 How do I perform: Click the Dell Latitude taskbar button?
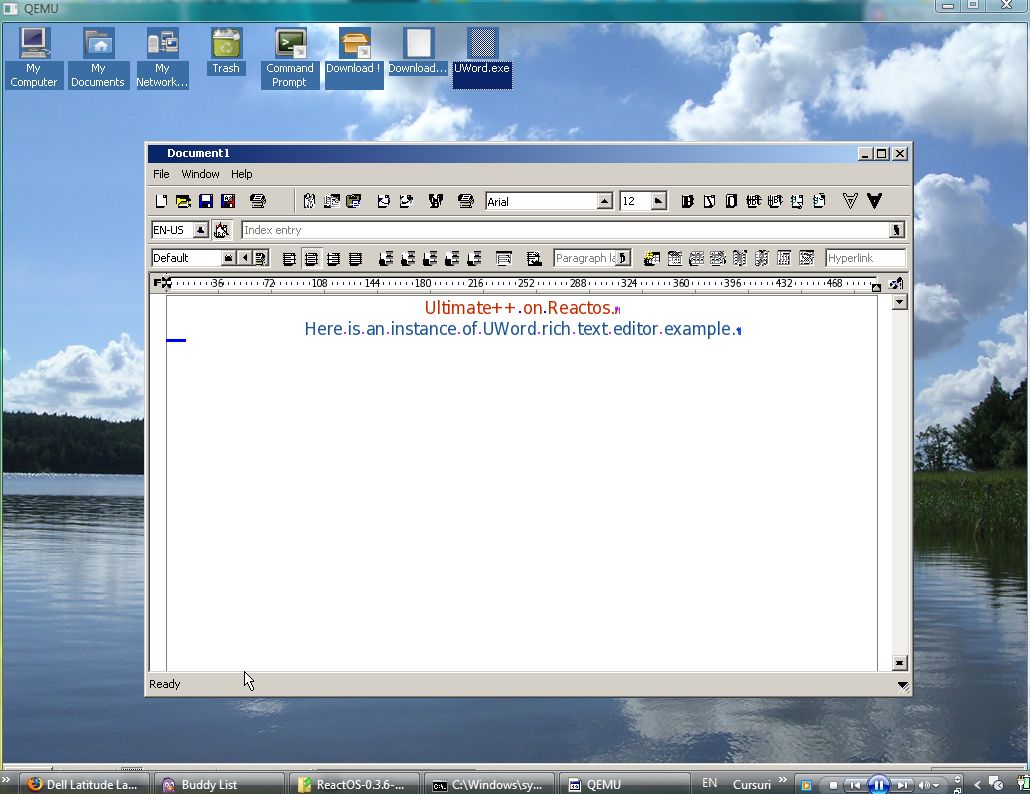[86, 784]
